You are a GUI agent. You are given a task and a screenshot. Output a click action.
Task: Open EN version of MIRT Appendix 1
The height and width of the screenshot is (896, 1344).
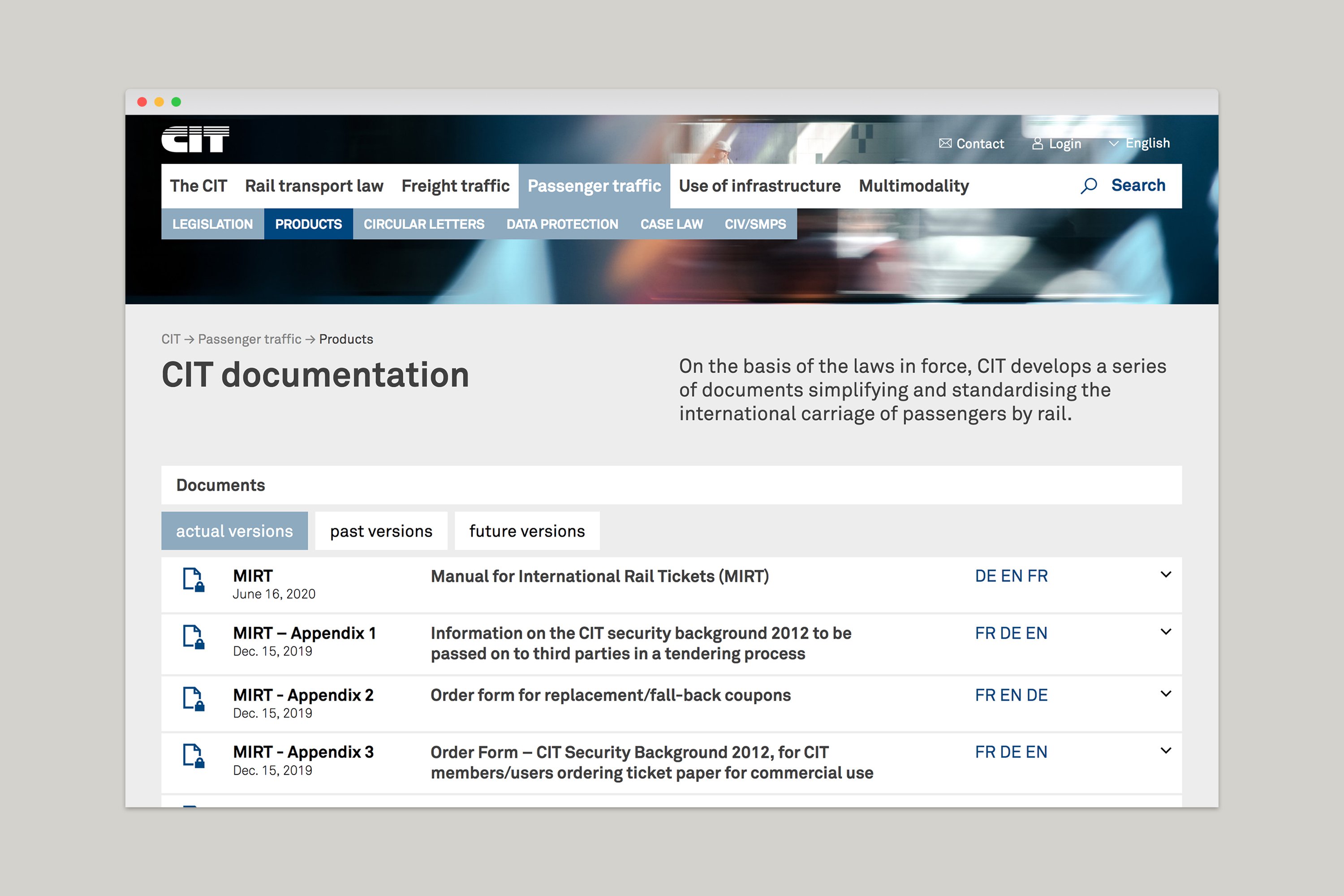click(x=1037, y=633)
